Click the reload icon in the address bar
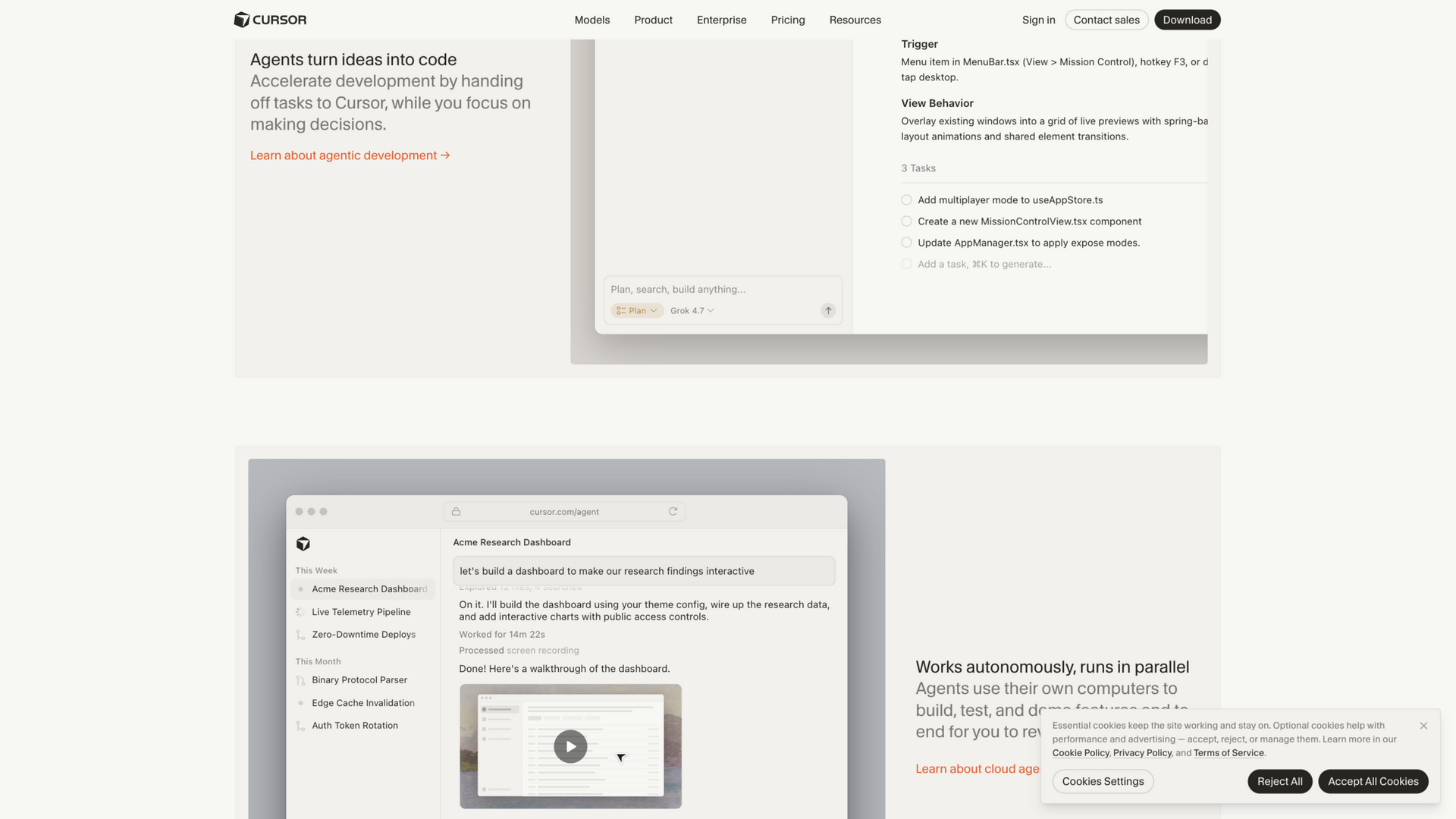The height and width of the screenshot is (819, 1456). click(673, 511)
